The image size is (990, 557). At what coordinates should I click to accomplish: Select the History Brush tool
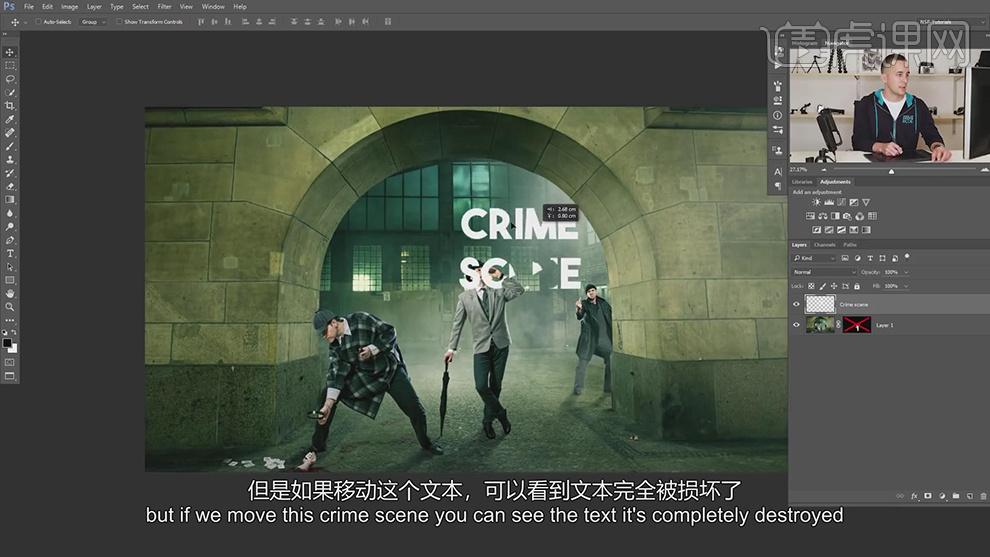(x=9, y=172)
